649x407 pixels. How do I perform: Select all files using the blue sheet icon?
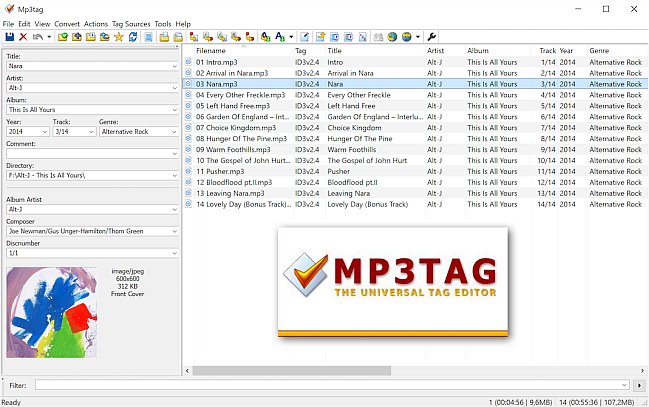148,37
